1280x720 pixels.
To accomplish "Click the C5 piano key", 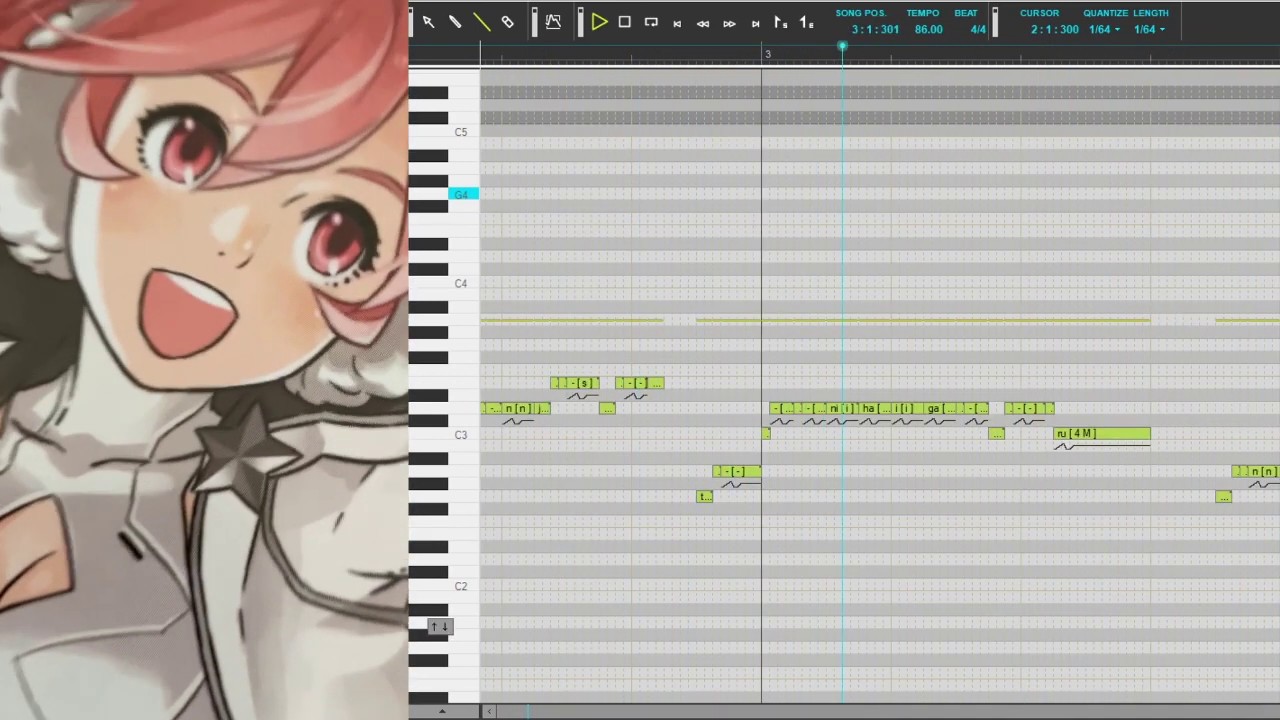I will pos(461,132).
